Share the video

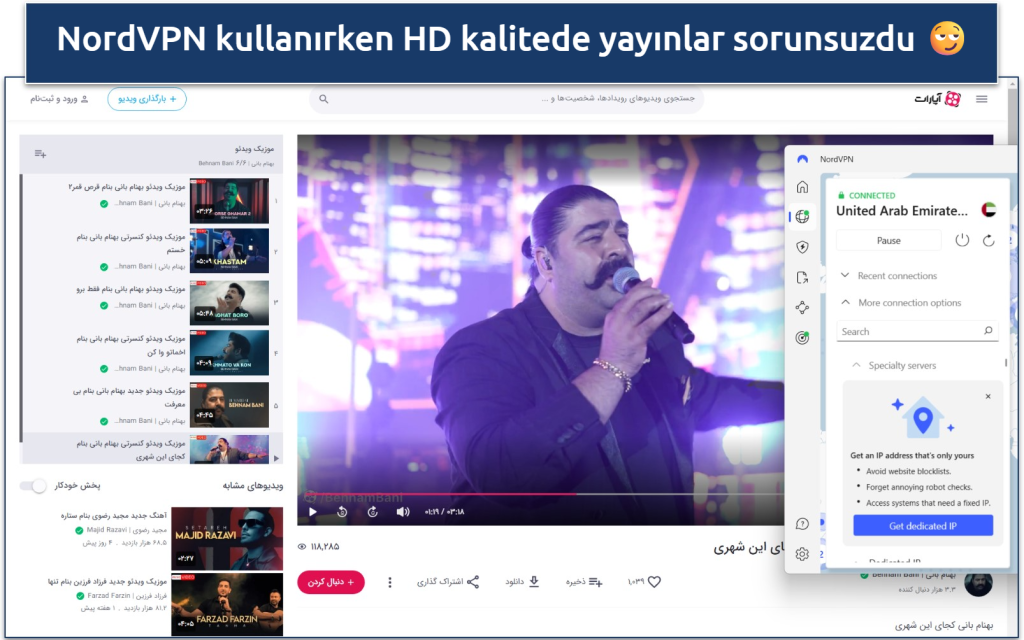click(x=473, y=581)
